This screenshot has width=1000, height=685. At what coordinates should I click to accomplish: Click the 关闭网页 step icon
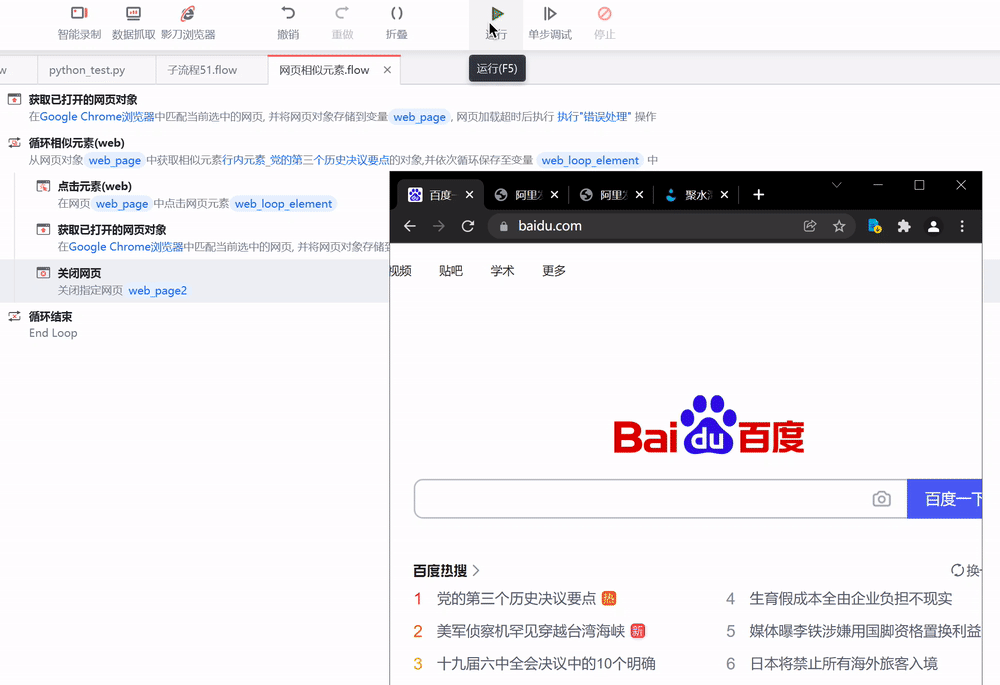[x=43, y=273]
